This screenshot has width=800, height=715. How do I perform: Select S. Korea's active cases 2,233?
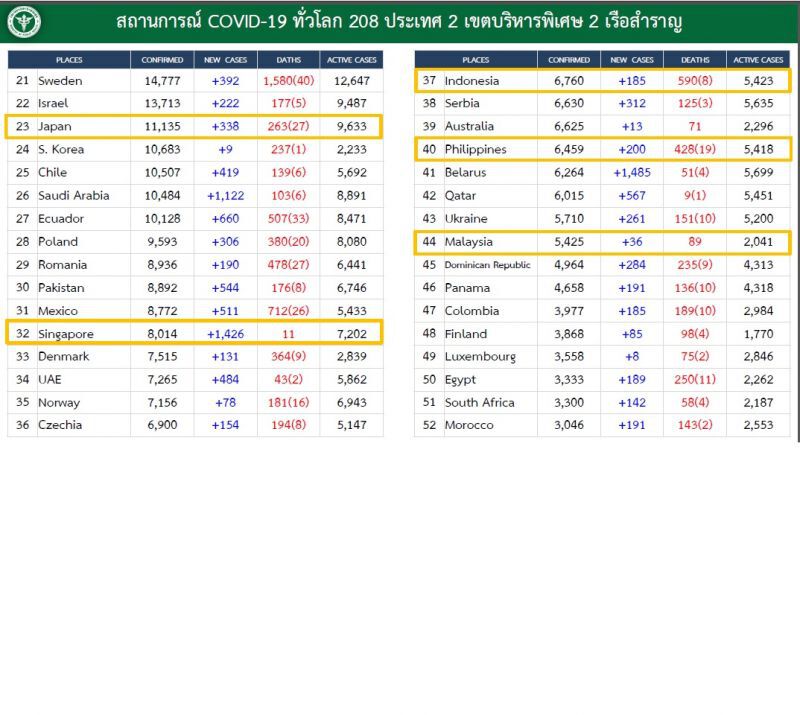tap(352, 150)
